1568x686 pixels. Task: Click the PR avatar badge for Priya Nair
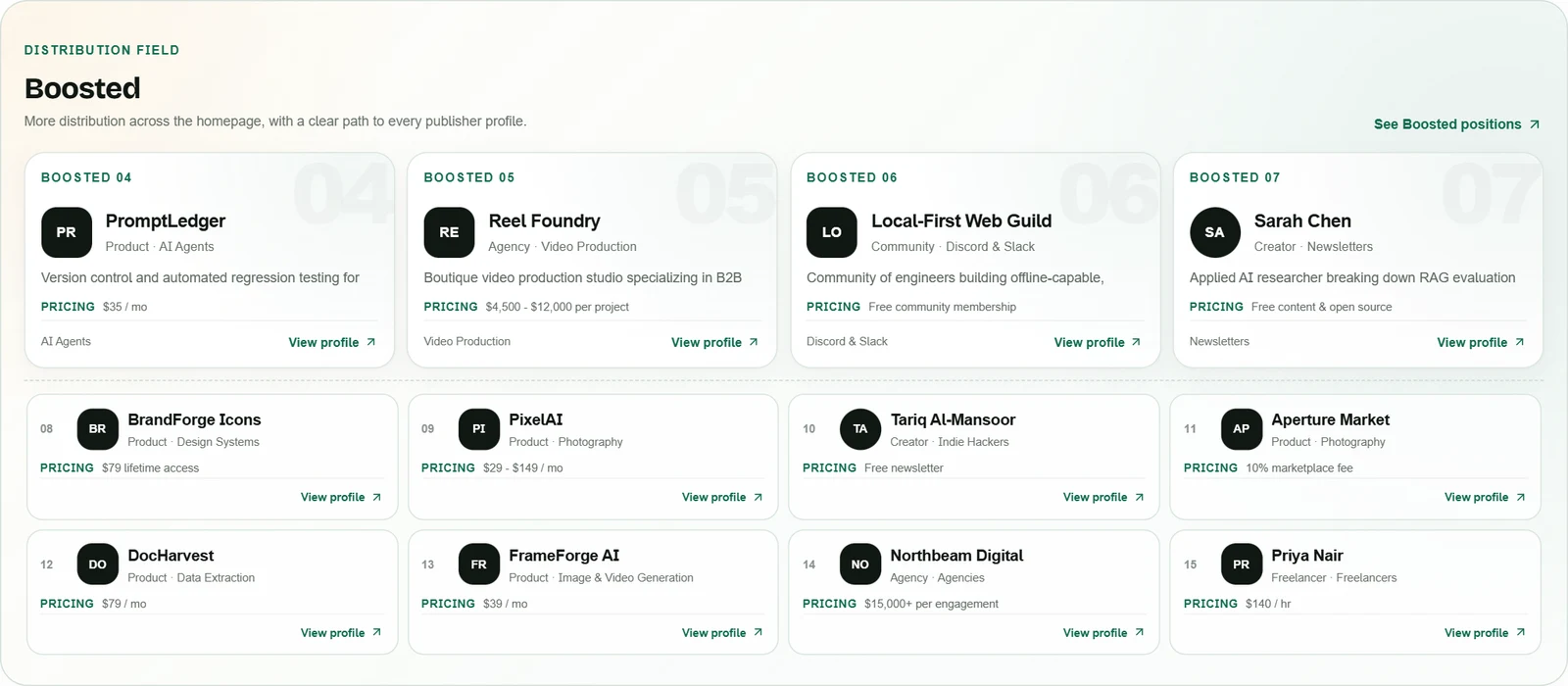[x=1241, y=564]
